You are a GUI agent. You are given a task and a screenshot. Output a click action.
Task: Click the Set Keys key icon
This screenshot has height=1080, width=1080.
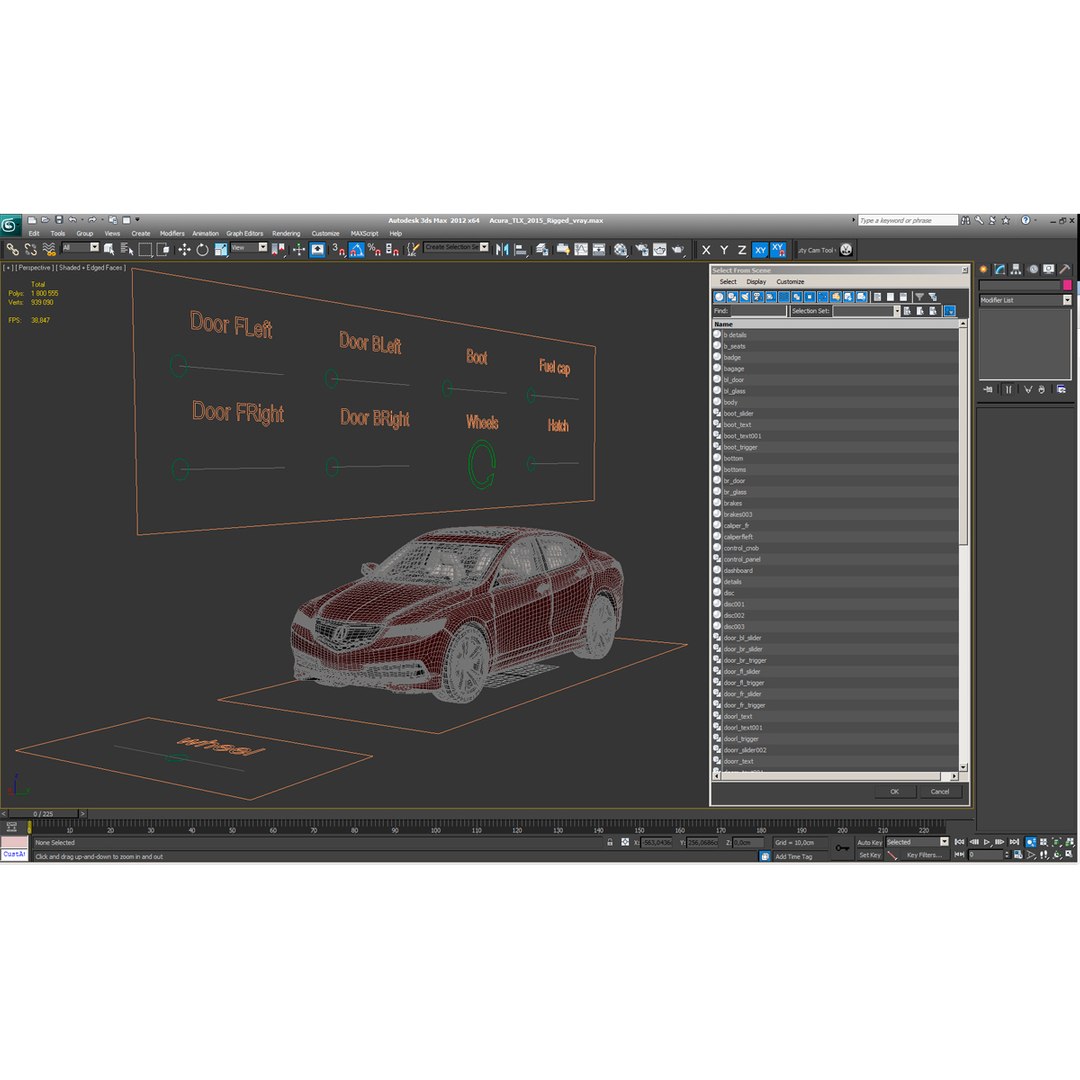point(842,848)
